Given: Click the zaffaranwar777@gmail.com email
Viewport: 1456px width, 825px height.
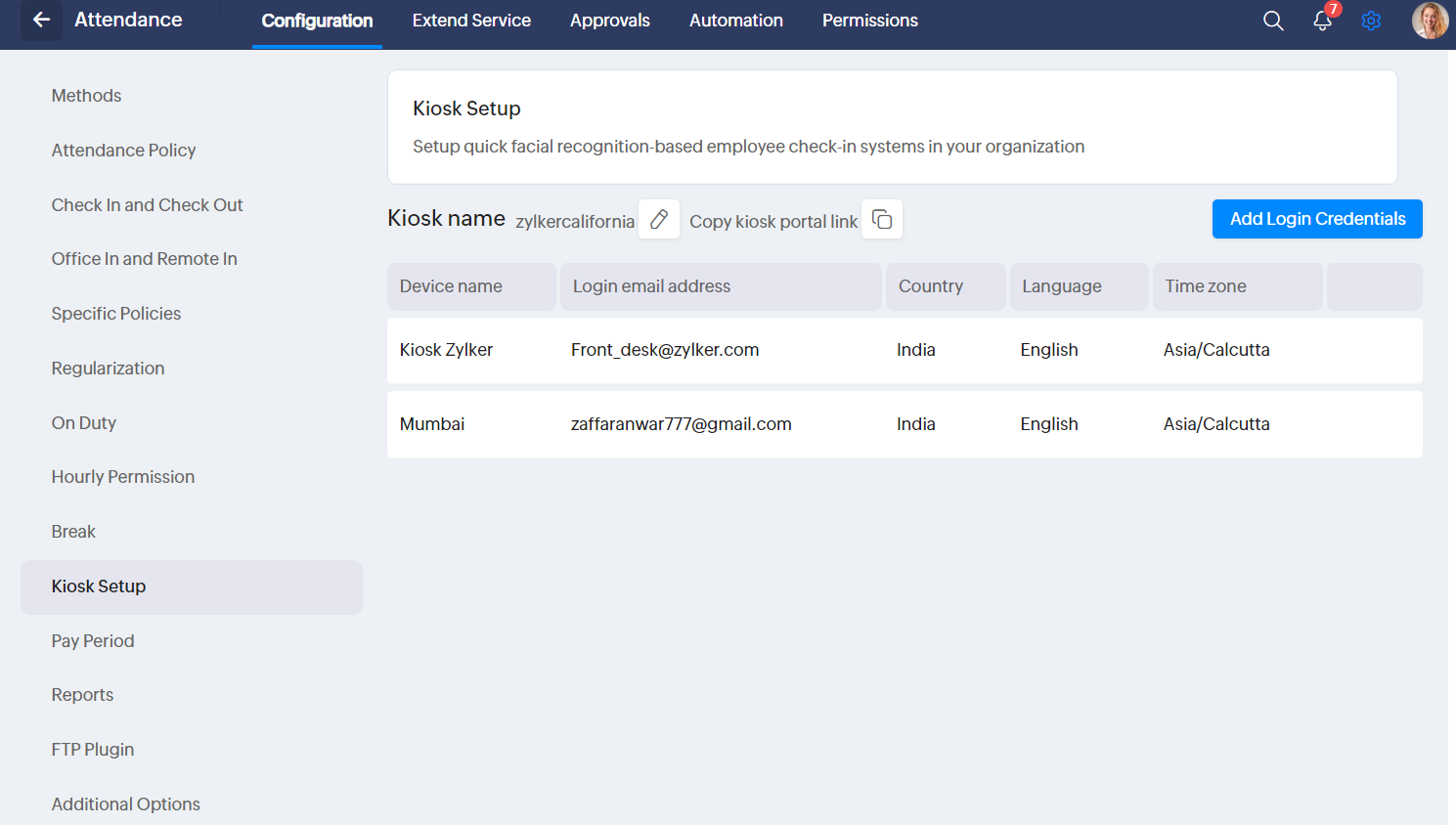Looking at the screenshot, I should pyautogui.click(x=682, y=424).
